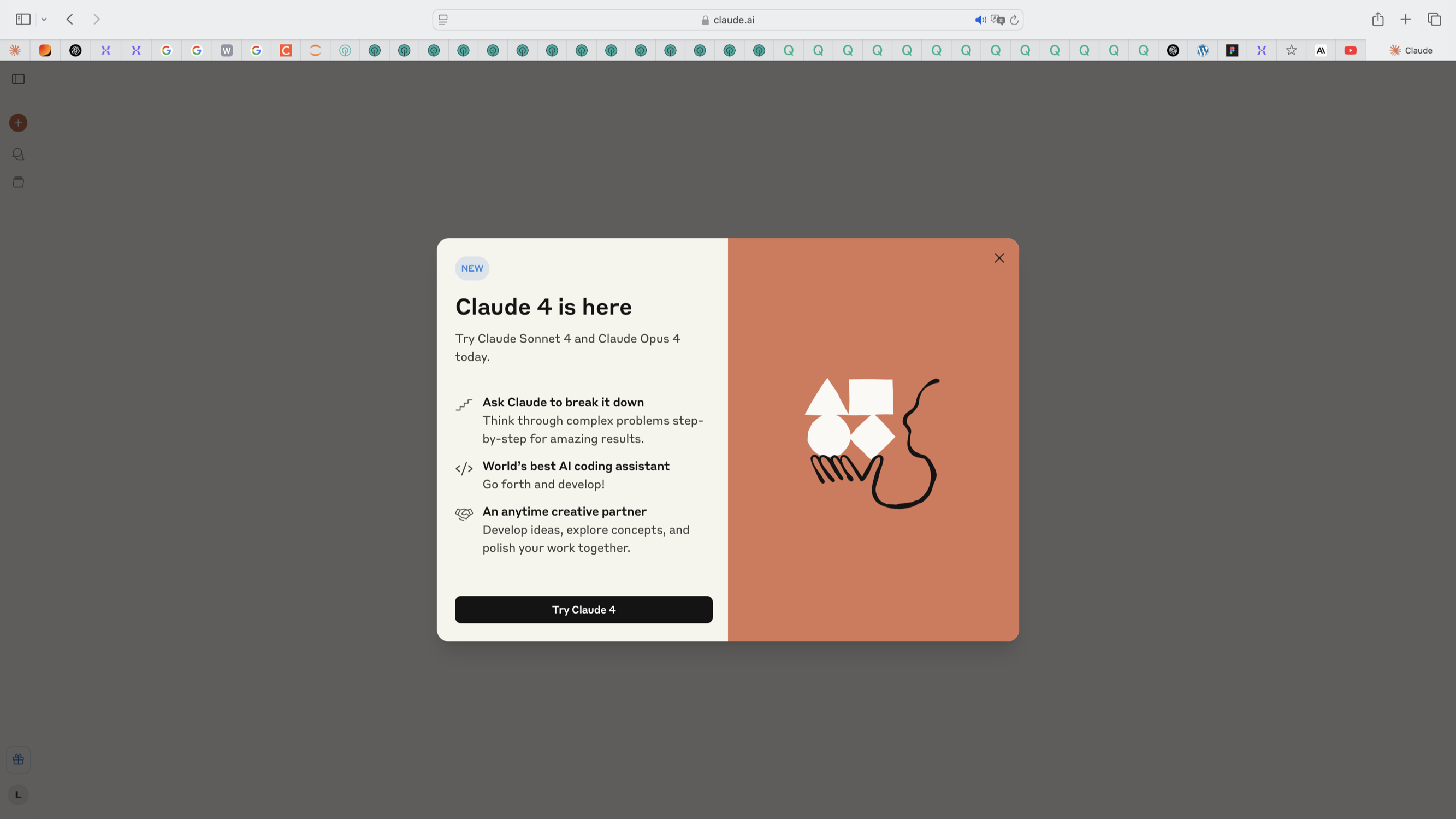The width and height of the screenshot is (1456, 819).
Task: Click the staircase icon beside 'Ask Claude to break it down'
Action: pos(464,404)
